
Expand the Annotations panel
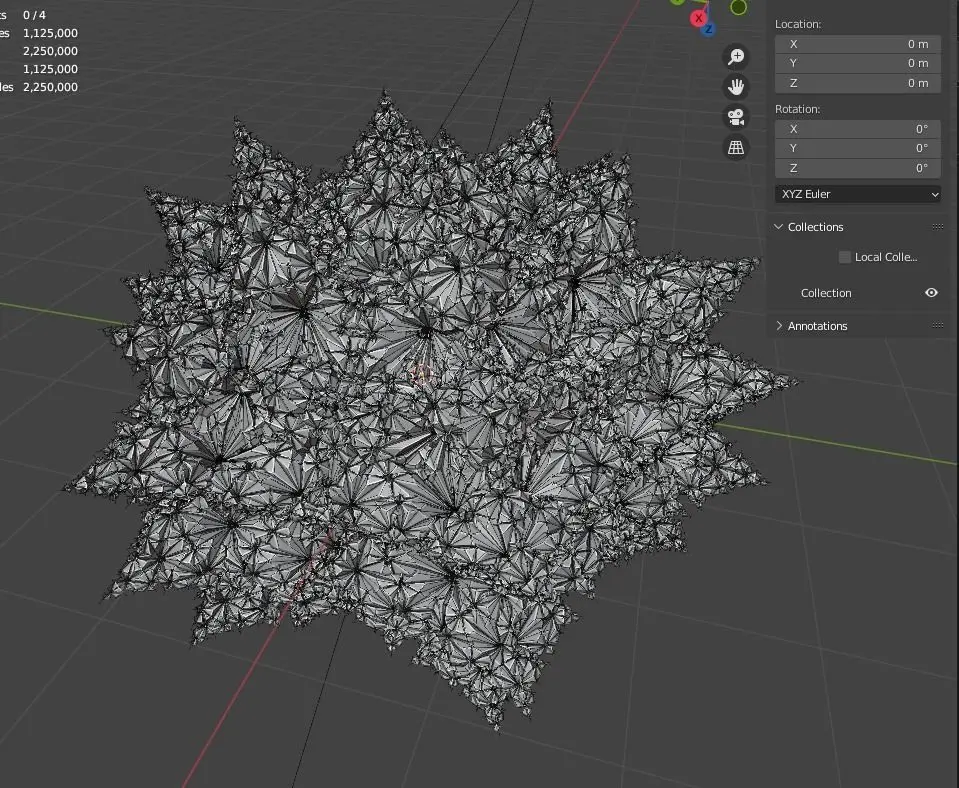click(779, 325)
